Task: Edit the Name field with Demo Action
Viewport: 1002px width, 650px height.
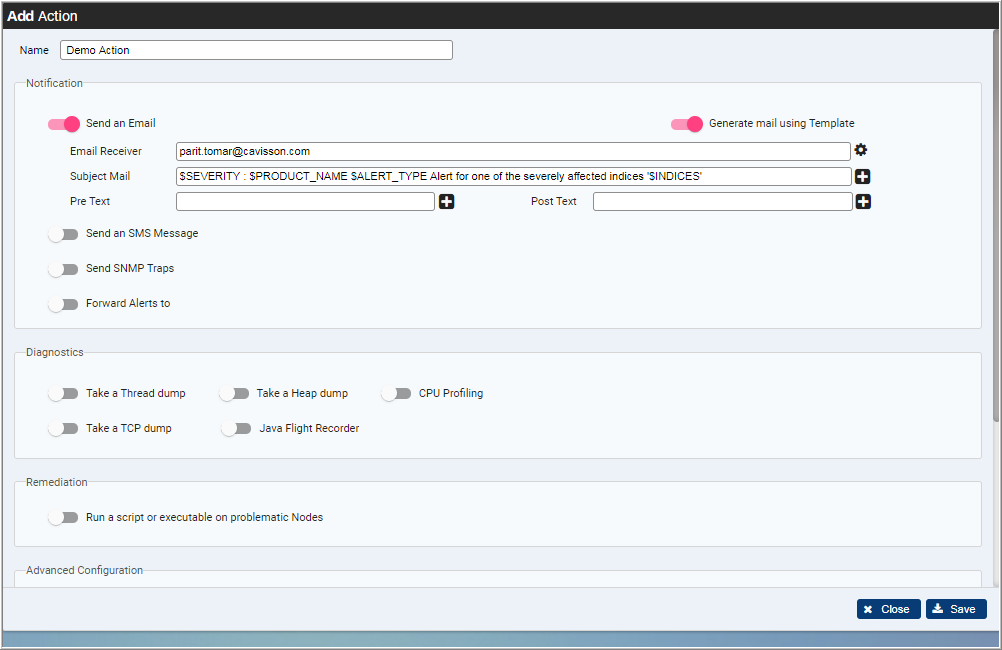Action: [x=256, y=50]
